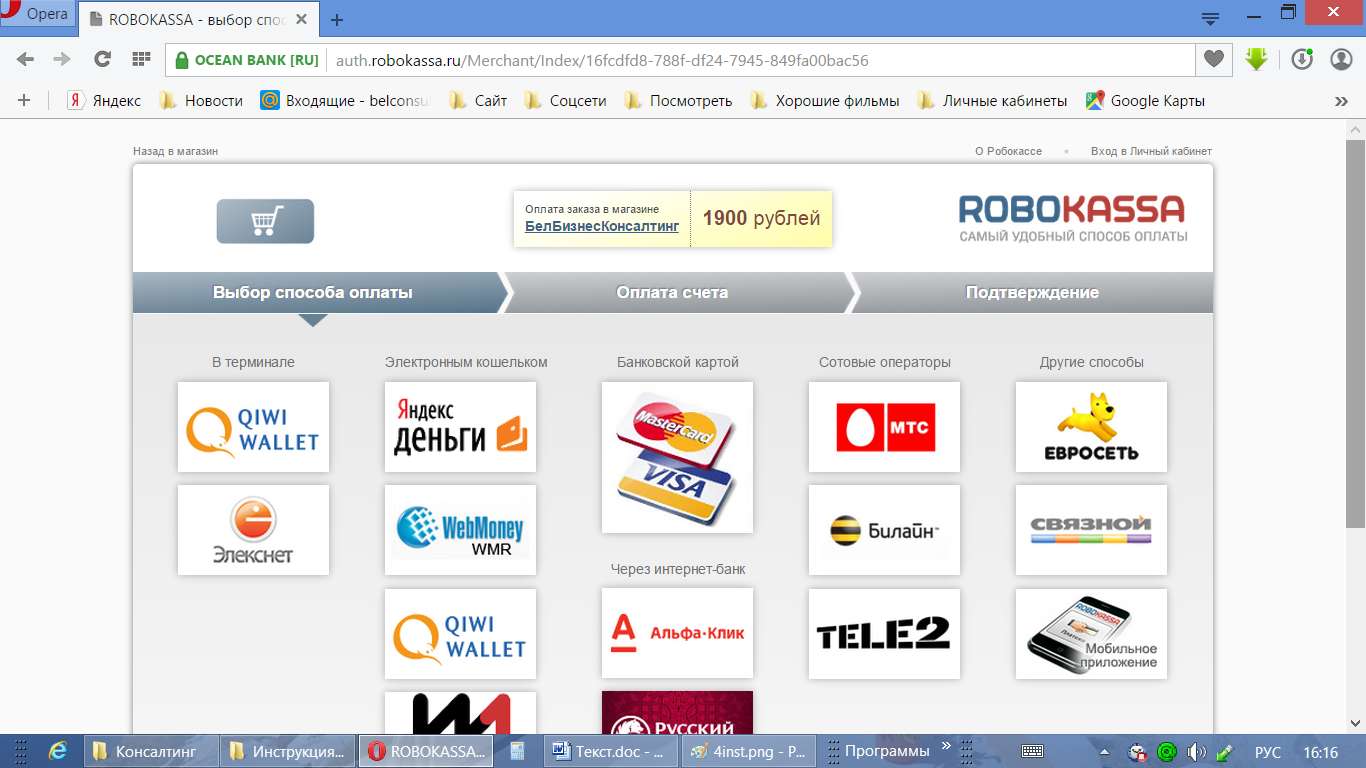Image resolution: width=1366 pixels, height=768 pixels.
Task: Choose Мобильное приложение payment method
Action: coord(1091,634)
